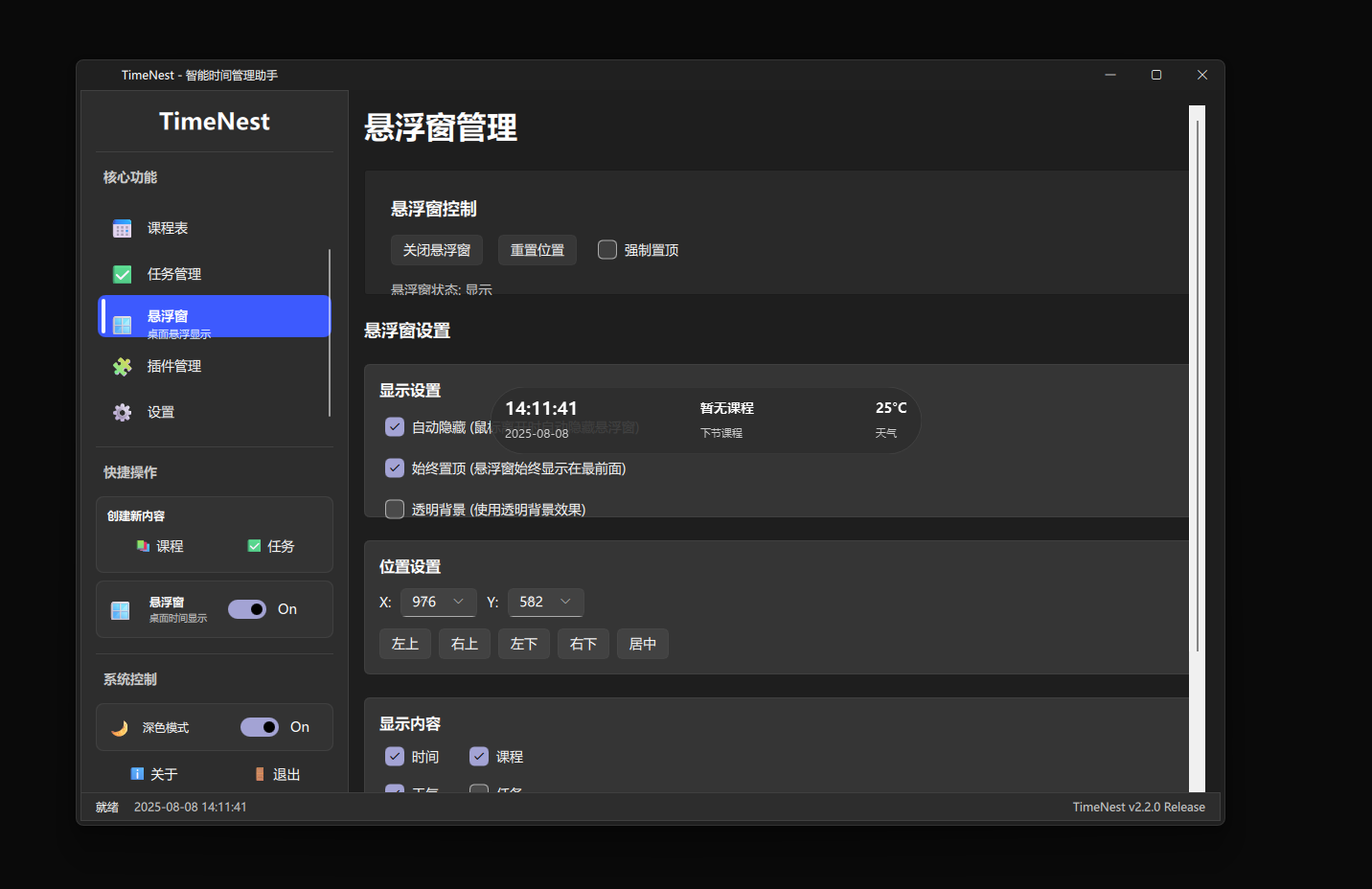Click TimeNest v2.2.0 Release version text
This screenshot has height=889, width=1372.
[x=1139, y=808]
